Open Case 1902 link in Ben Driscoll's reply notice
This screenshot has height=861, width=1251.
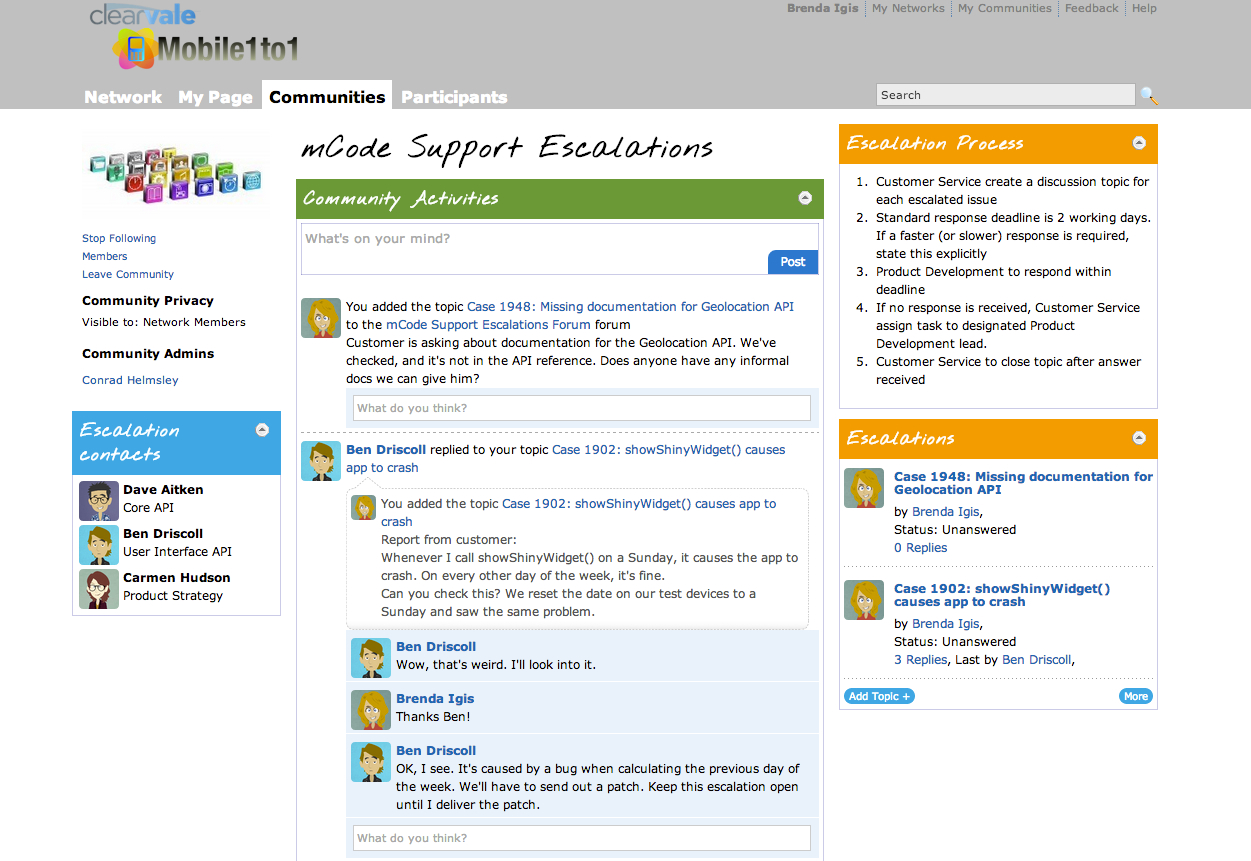coord(566,459)
